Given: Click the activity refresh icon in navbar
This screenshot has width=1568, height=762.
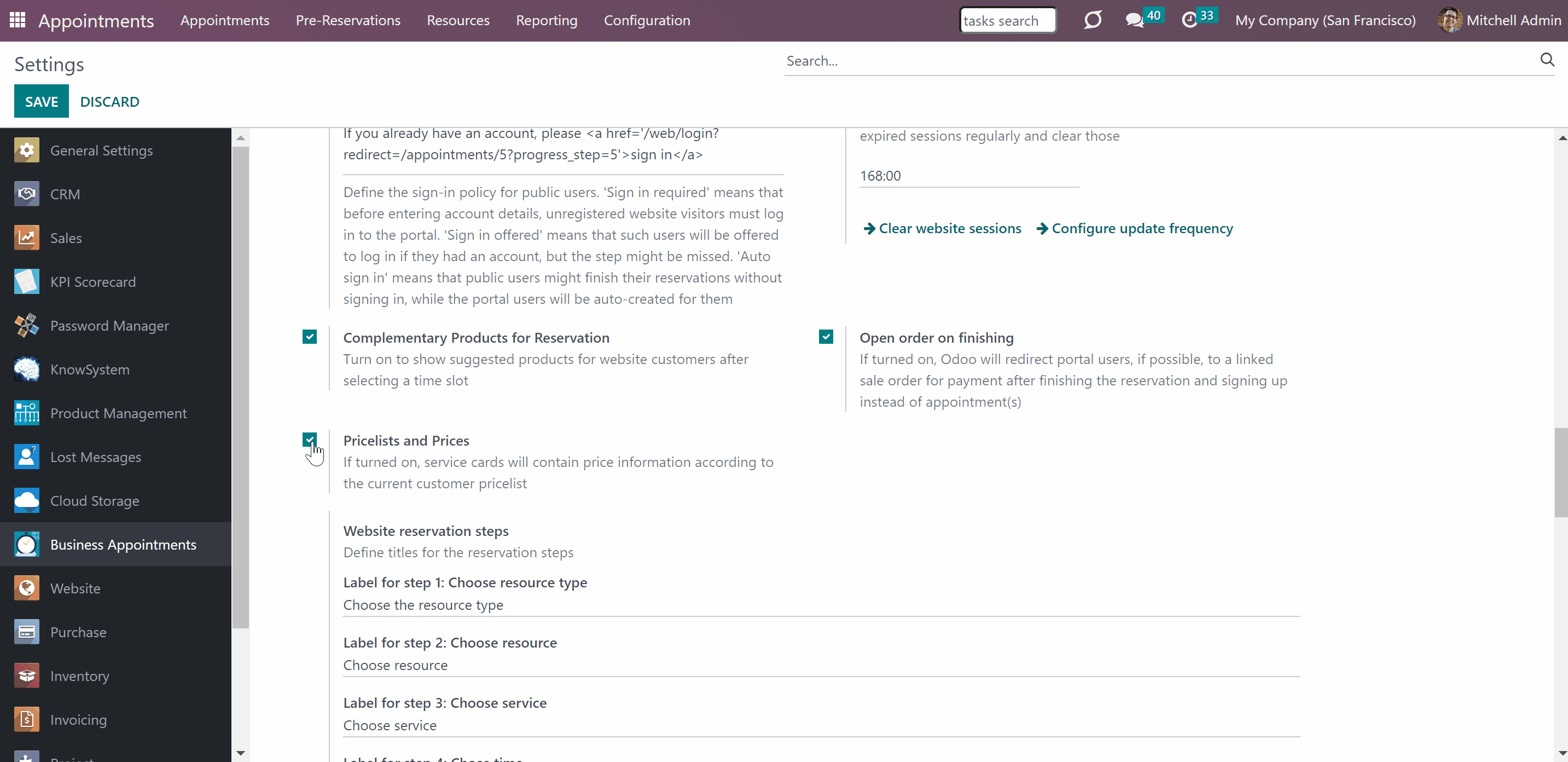Looking at the screenshot, I should click(1093, 20).
